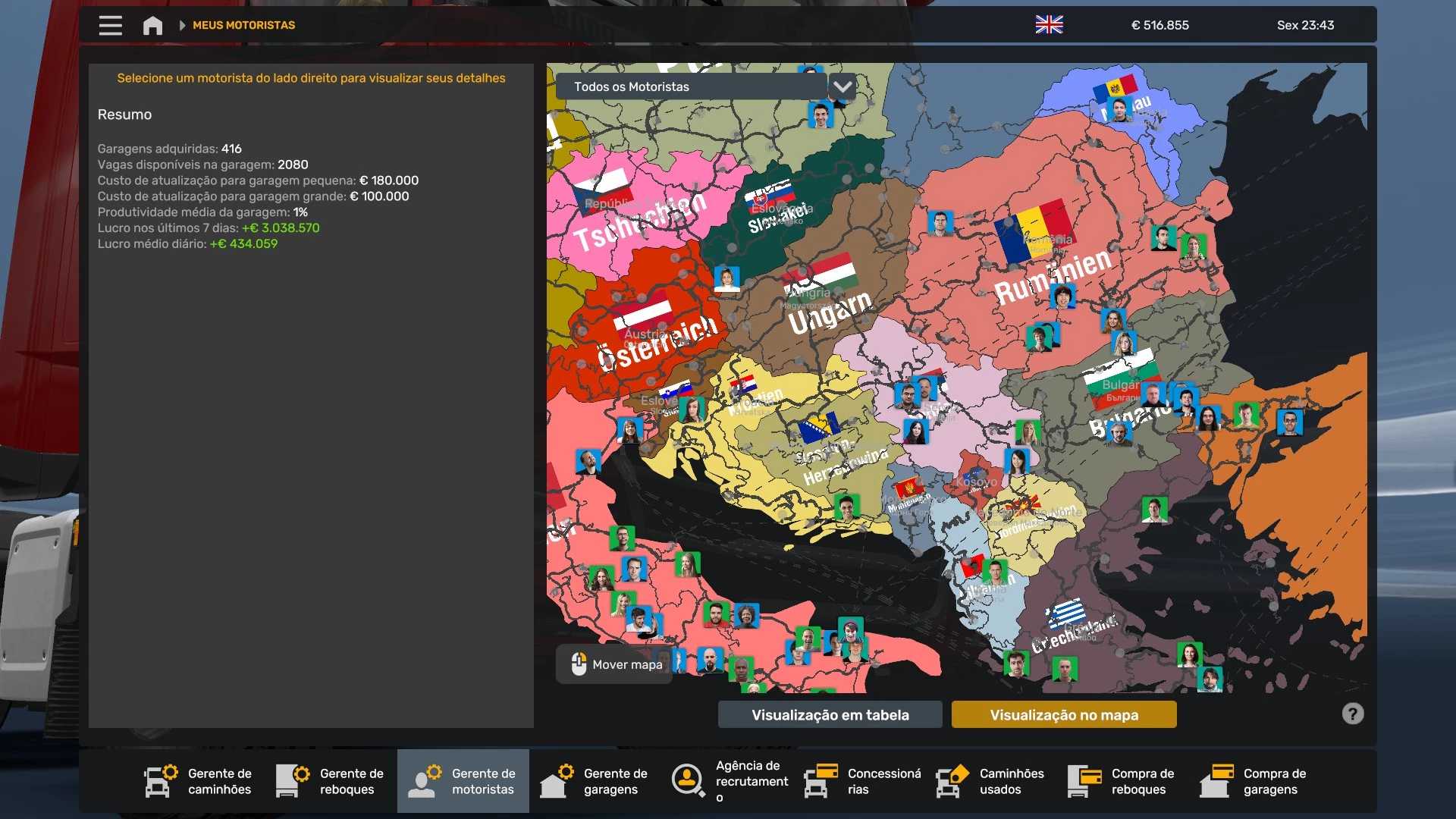
Task: Click the Meus Motoristas breadcrumb arrow
Action: tap(182, 25)
